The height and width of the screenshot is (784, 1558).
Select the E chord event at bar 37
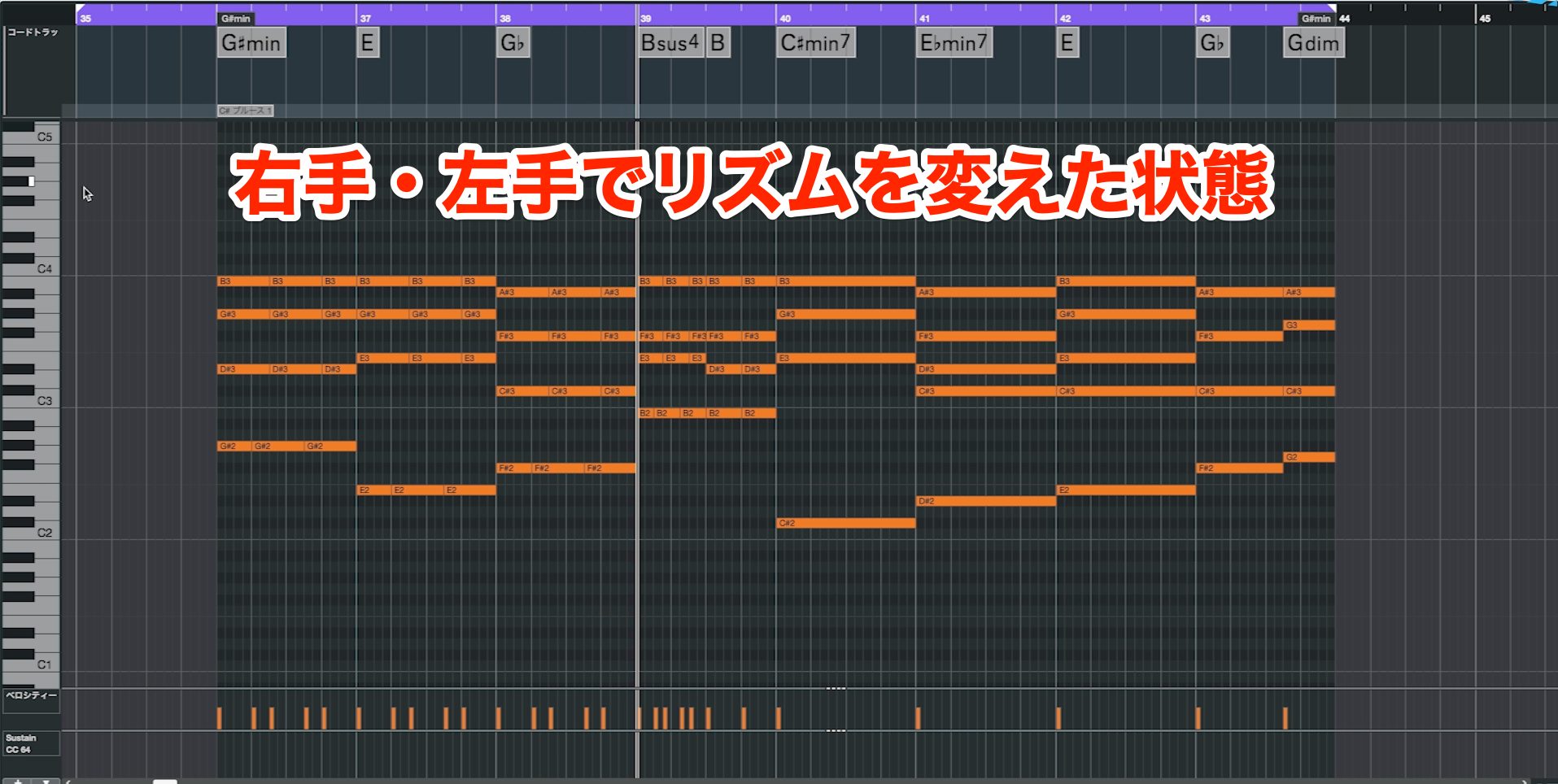tap(368, 43)
